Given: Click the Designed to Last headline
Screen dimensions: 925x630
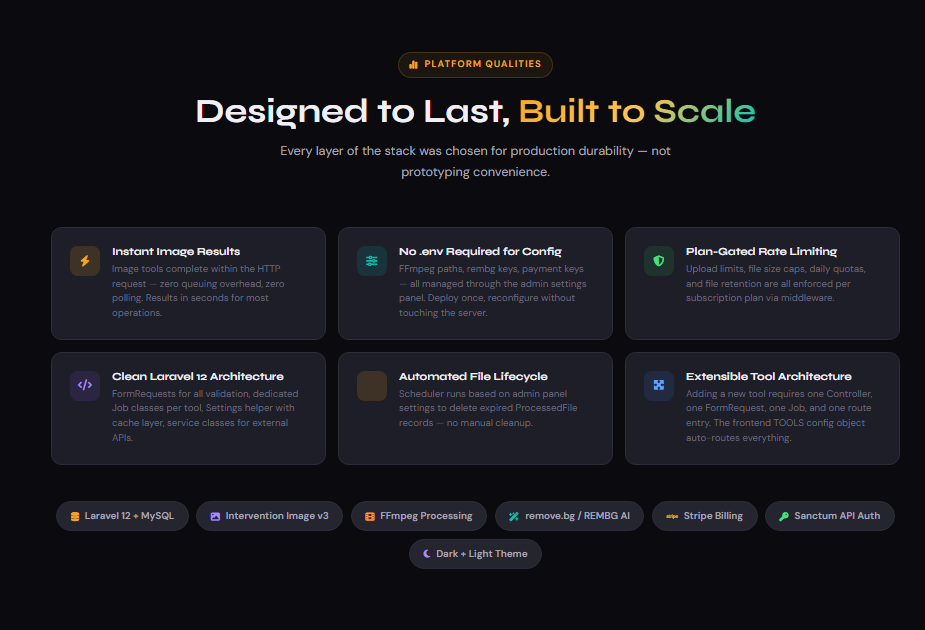Looking at the screenshot, I should point(353,111).
